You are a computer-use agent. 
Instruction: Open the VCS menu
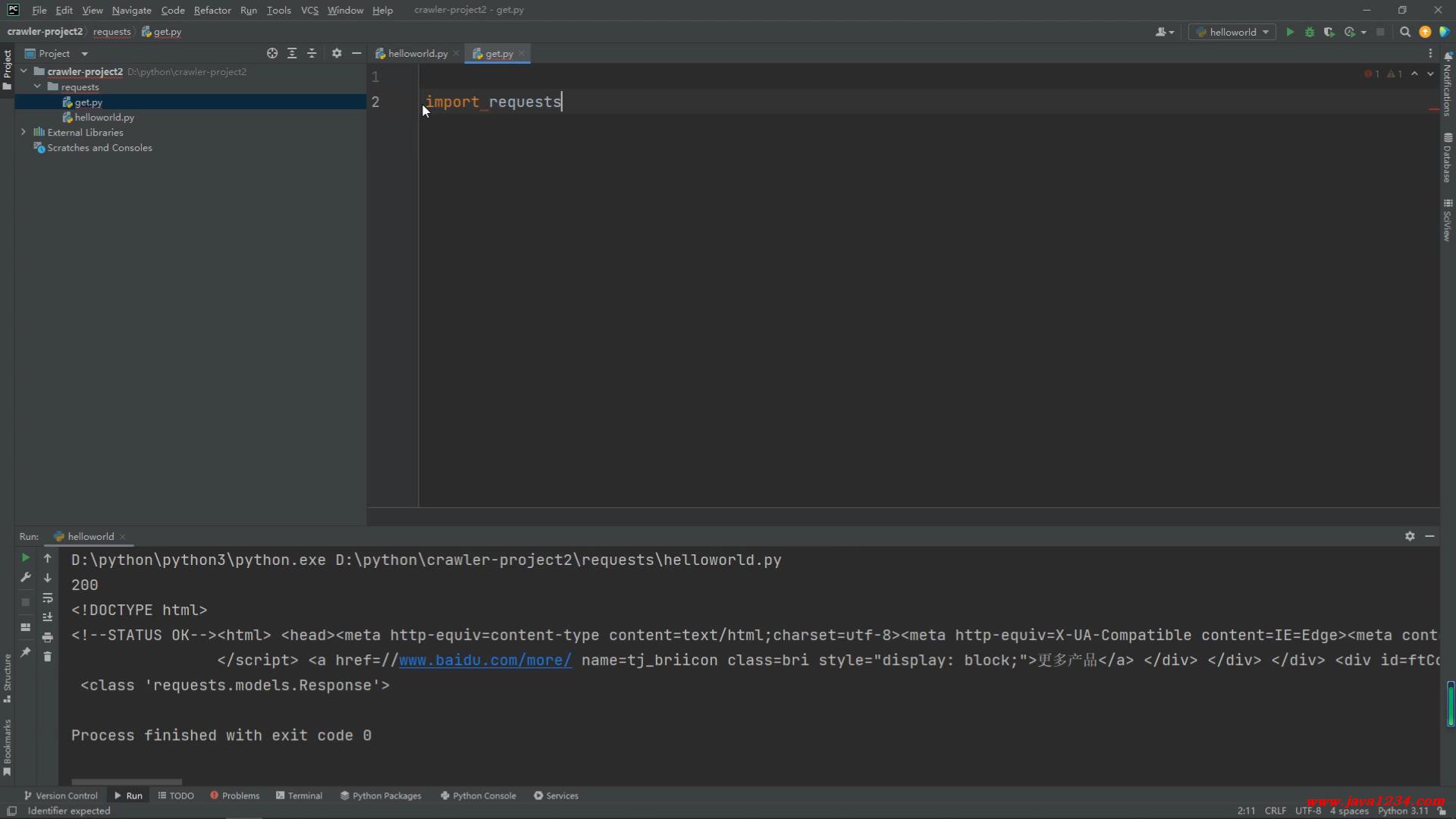[309, 10]
